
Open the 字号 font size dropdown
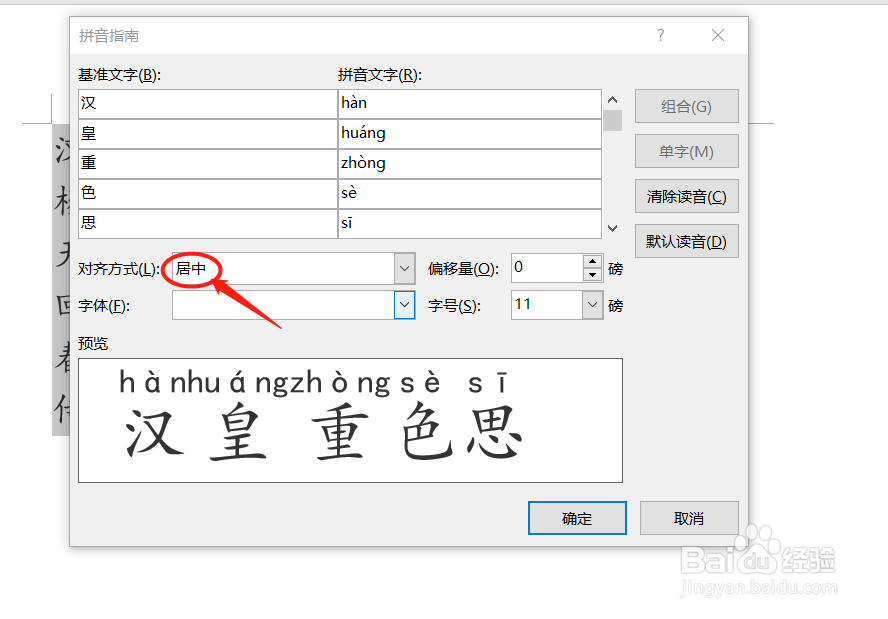[x=591, y=305]
